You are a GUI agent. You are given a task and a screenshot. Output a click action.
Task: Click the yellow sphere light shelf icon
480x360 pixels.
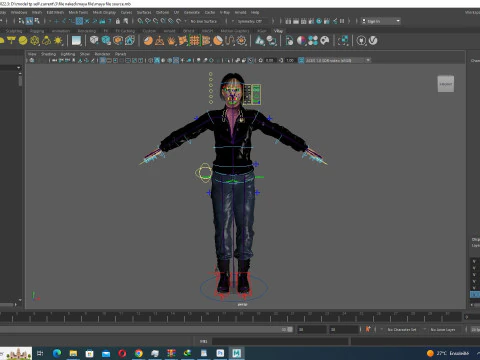tap(23, 41)
